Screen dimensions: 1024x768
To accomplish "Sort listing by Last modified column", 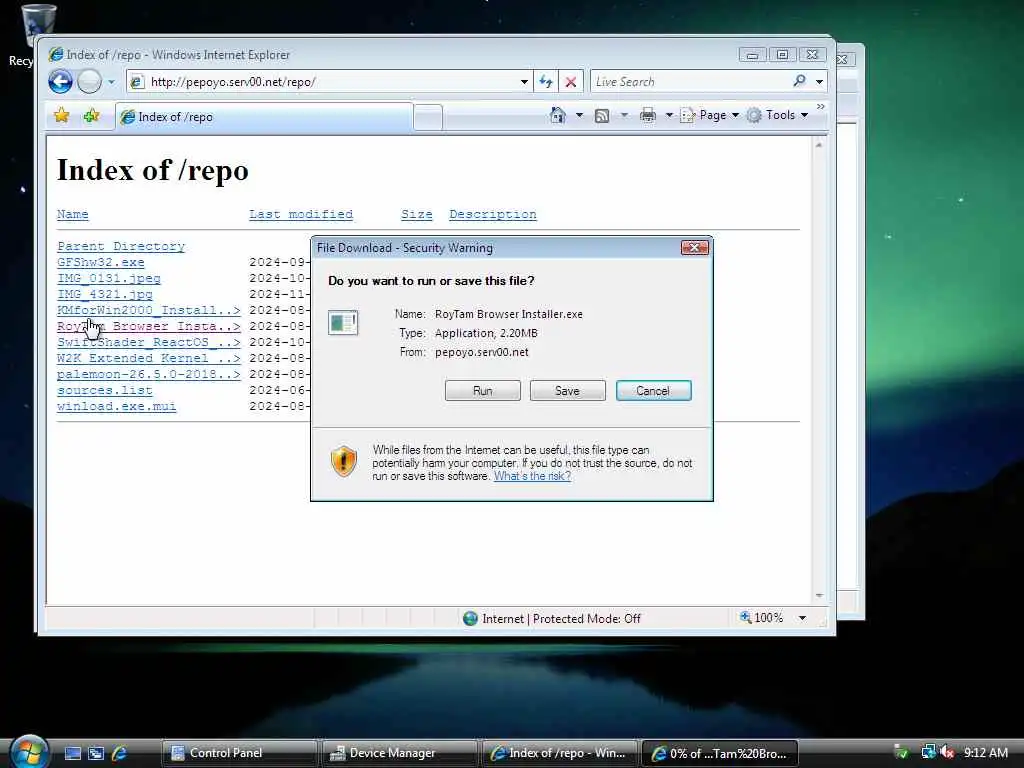I will click(x=300, y=214).
